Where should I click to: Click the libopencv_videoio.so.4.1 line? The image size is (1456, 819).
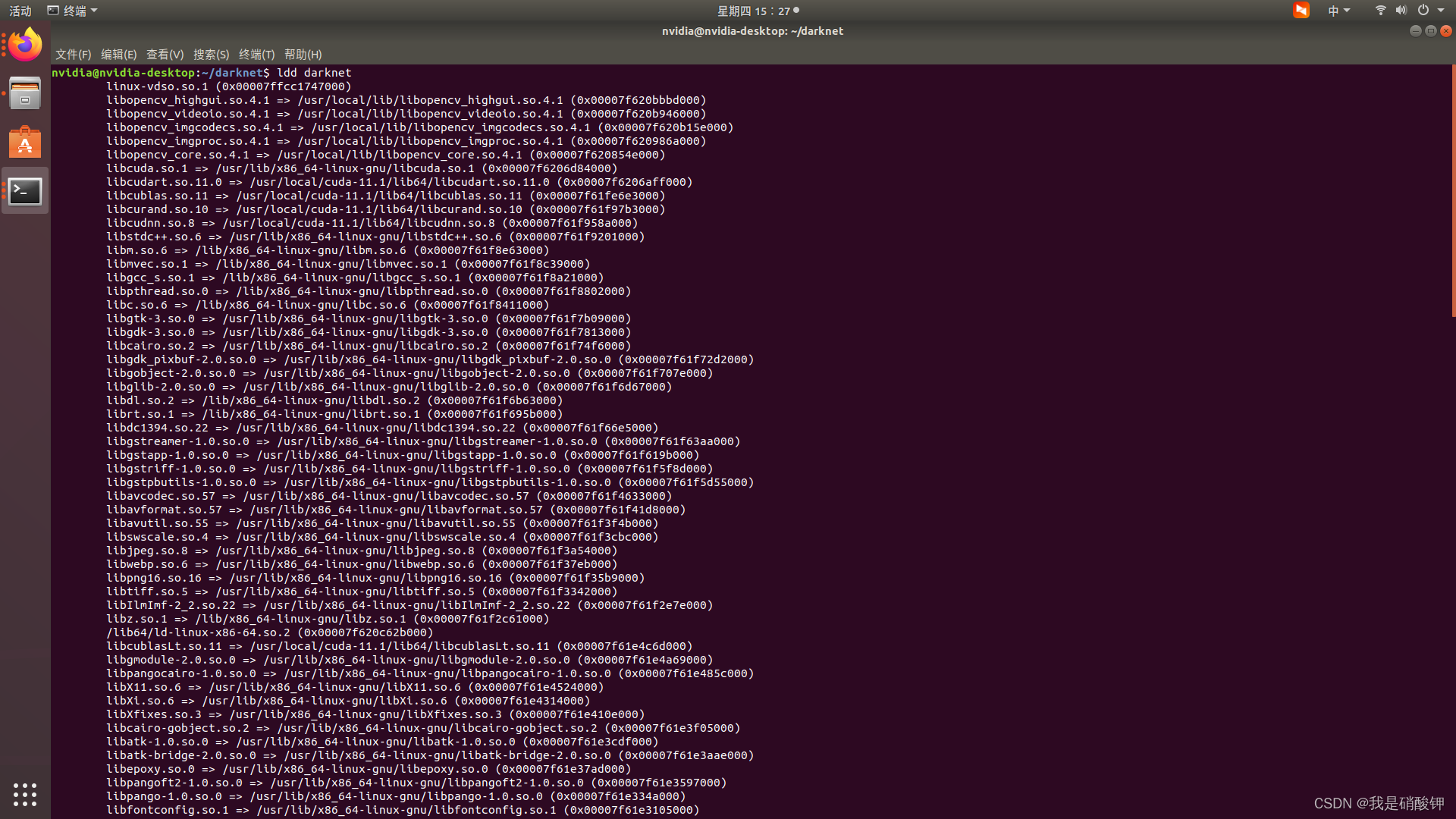point(406,114)
